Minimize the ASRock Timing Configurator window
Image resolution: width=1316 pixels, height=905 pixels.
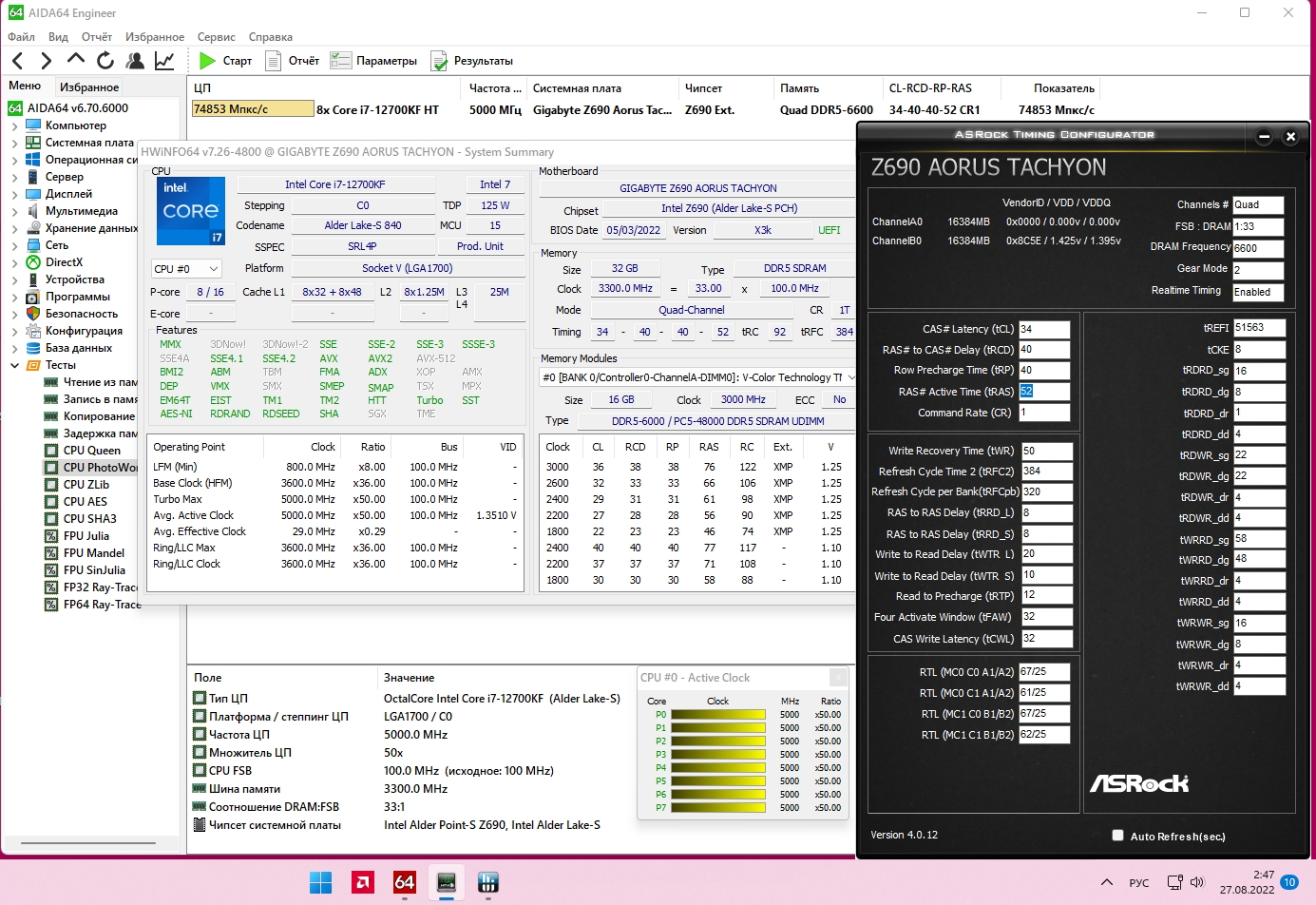[x=1264, y=137]
